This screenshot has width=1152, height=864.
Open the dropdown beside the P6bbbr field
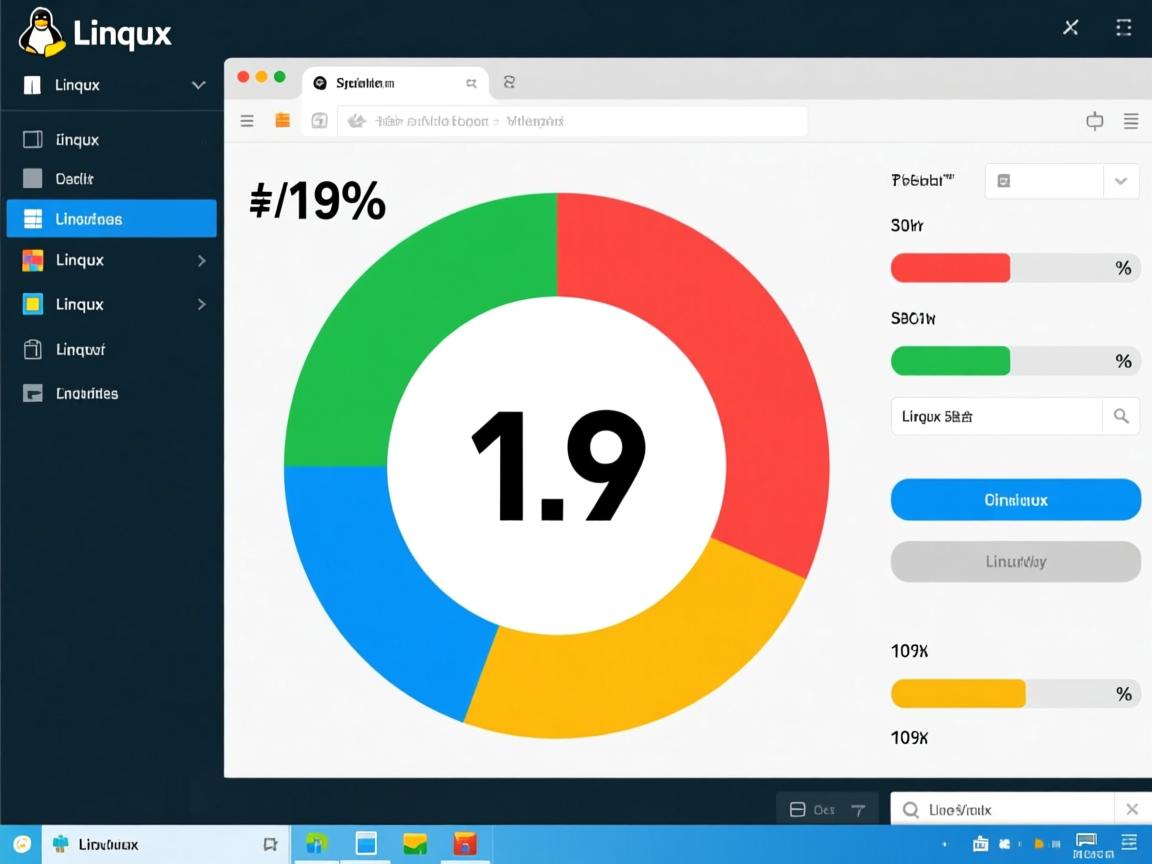[x=1120, y=181]
